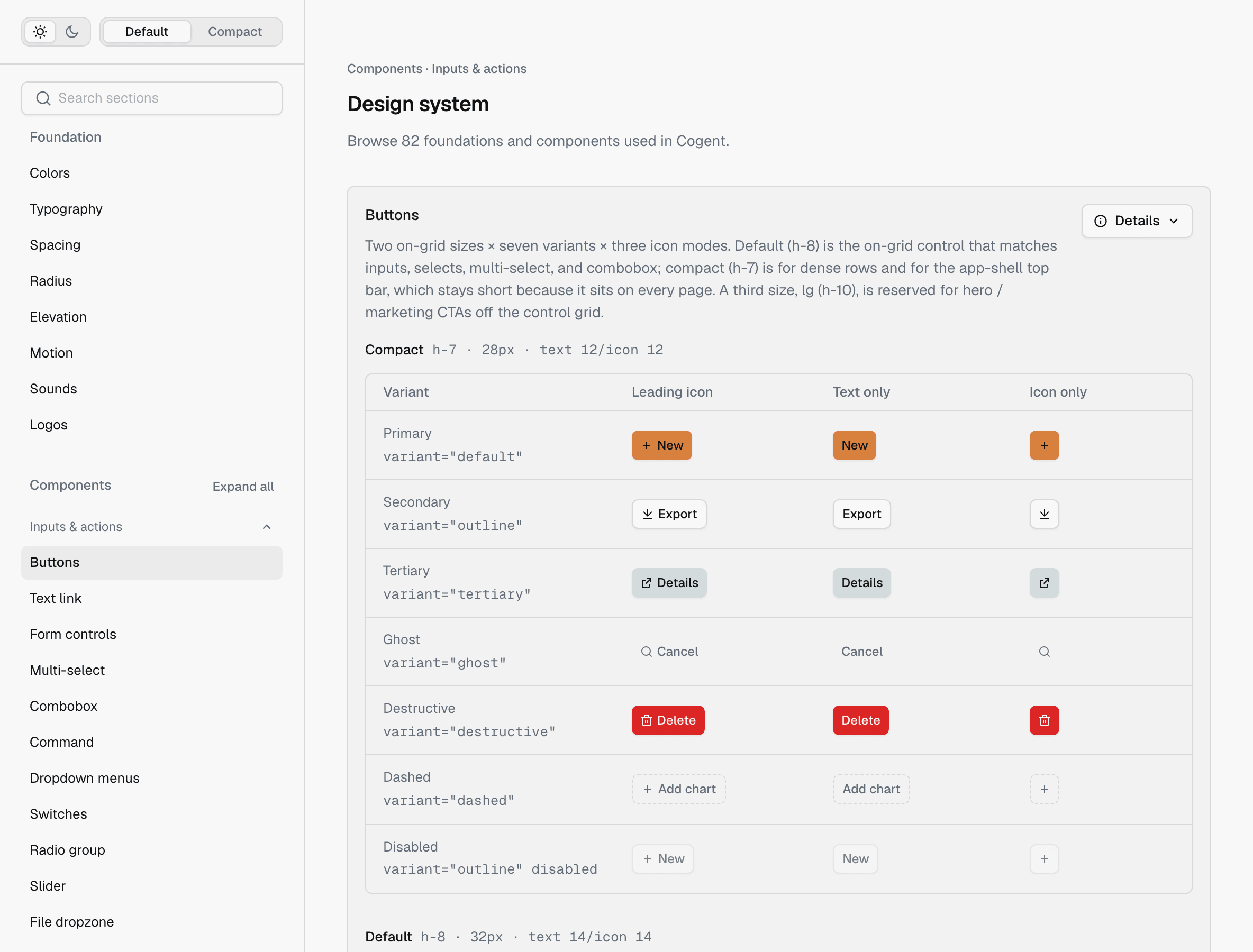
Task: Switch to light theme sun icon
Action: (x=40, y=32)
